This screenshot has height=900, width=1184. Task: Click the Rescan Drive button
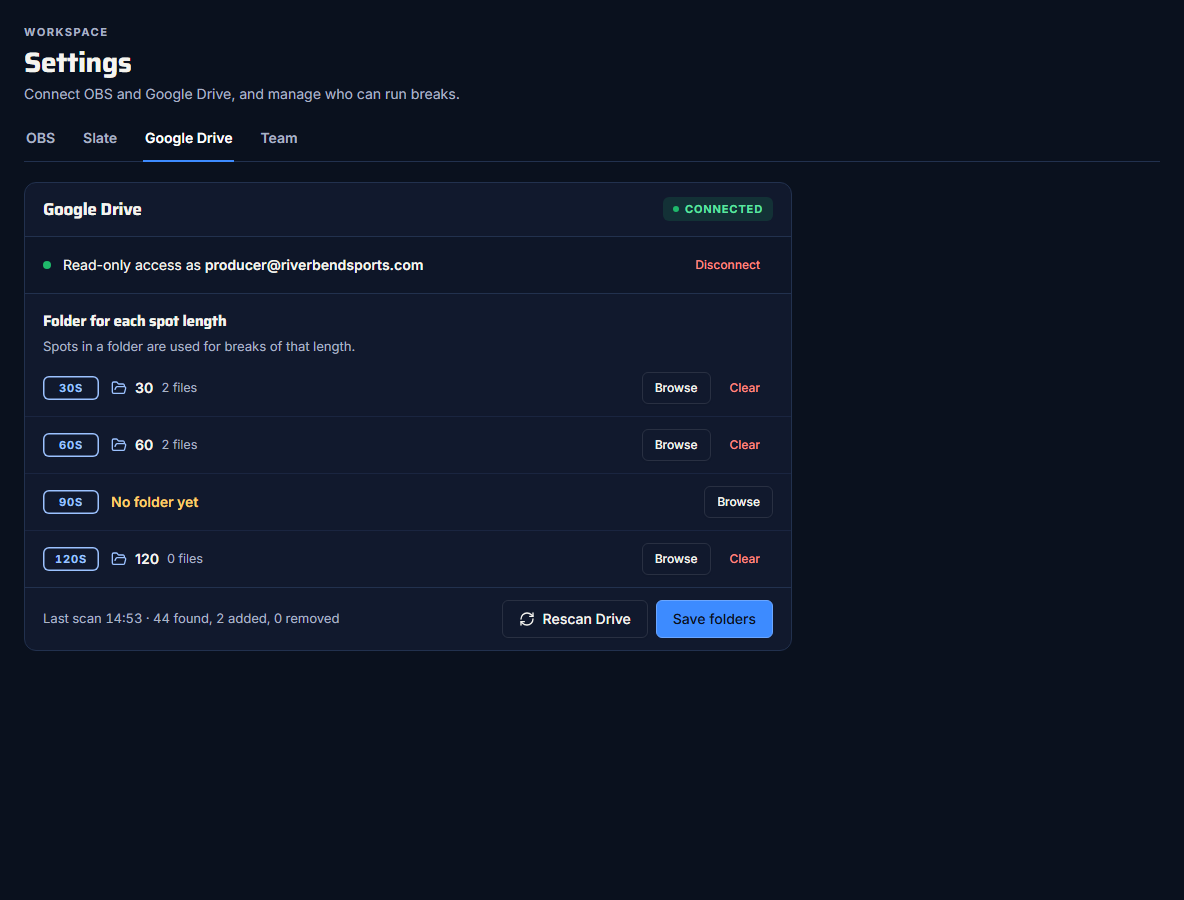[x=575, y=619]
